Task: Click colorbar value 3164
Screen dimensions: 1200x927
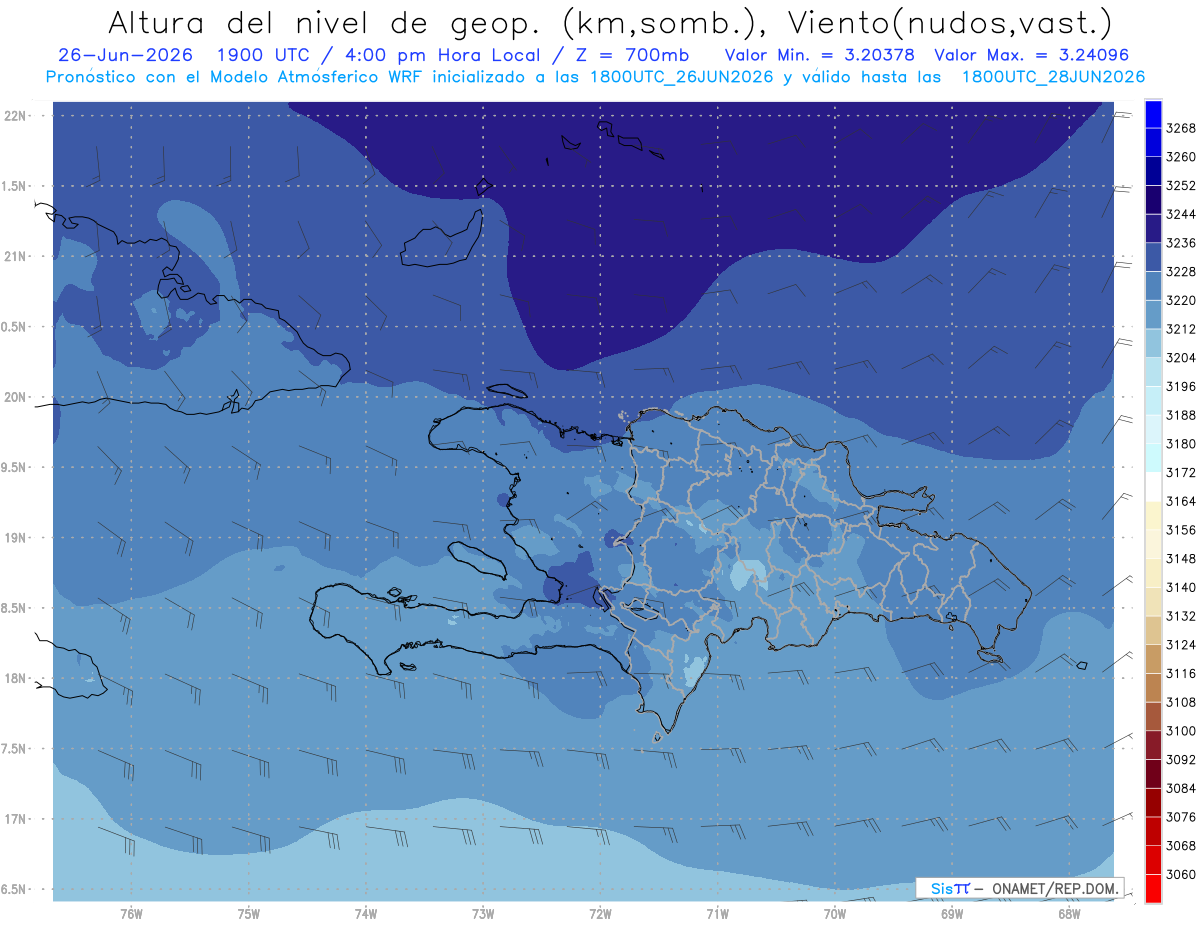Action: (1181, 501)
